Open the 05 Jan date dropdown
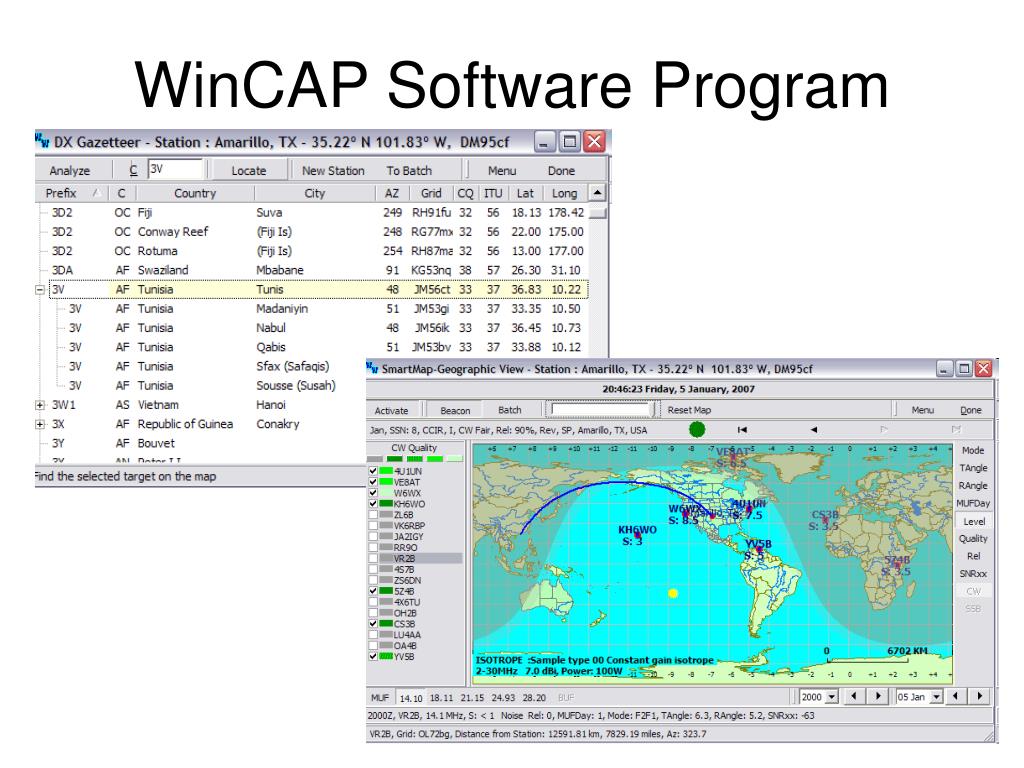Viewport: 1024px width, 768px height. coord(936,697)
